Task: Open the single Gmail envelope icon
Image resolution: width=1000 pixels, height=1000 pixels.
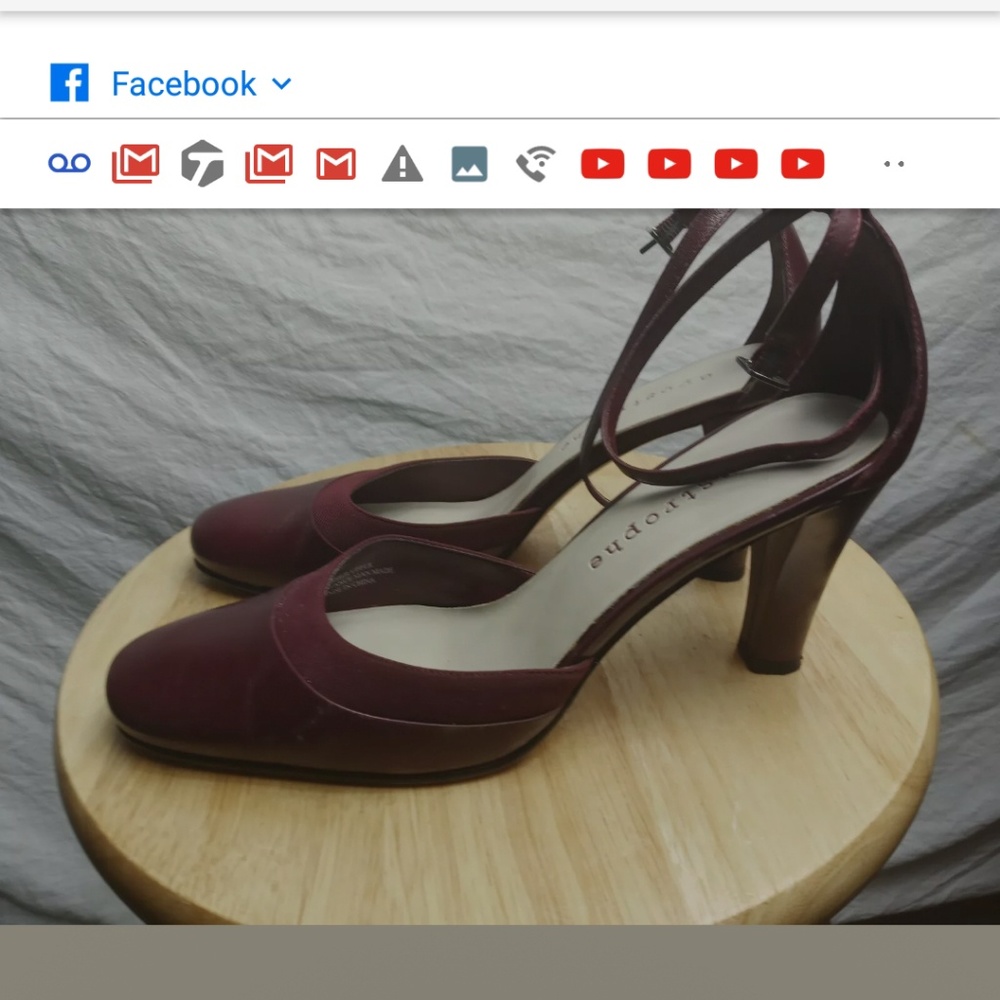Action: point(335,164)
